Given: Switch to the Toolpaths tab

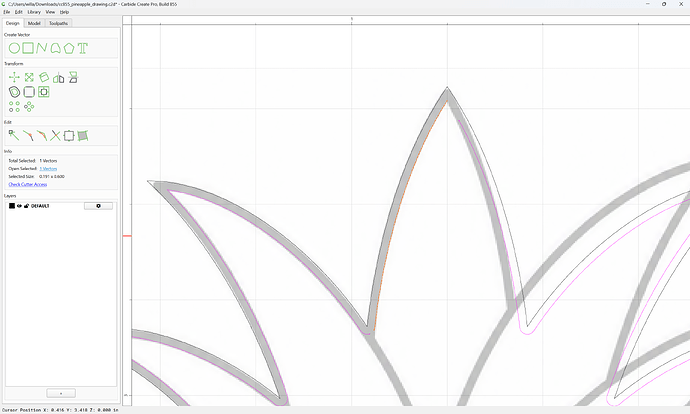Looking at the screenshot, I should 58,23.
